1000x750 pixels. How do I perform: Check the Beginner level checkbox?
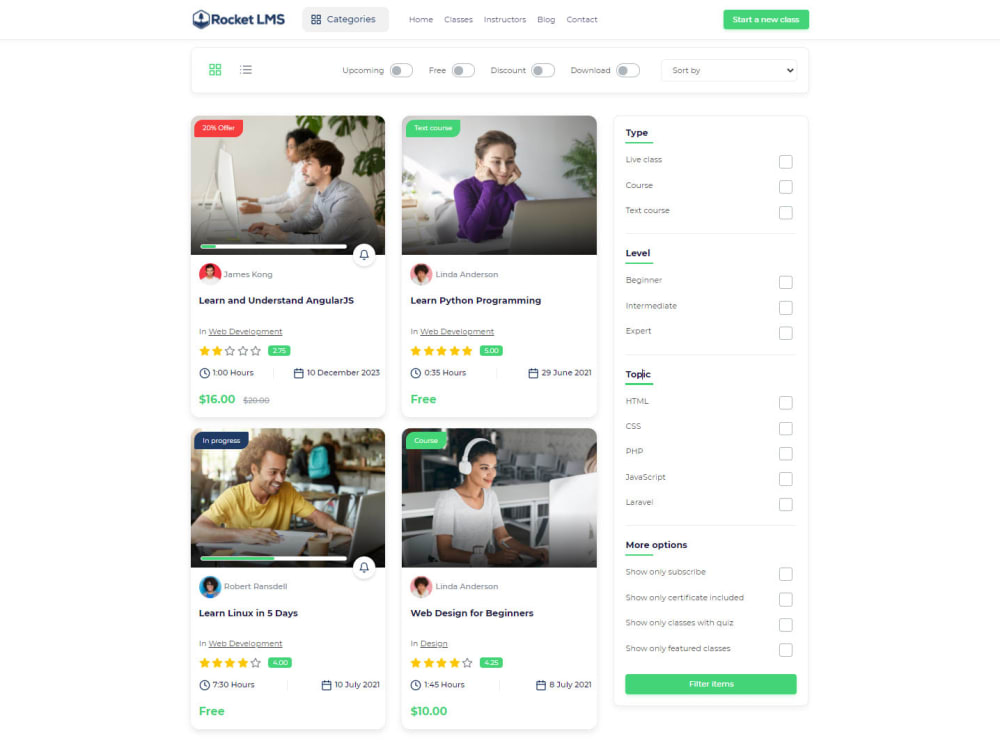785,282
